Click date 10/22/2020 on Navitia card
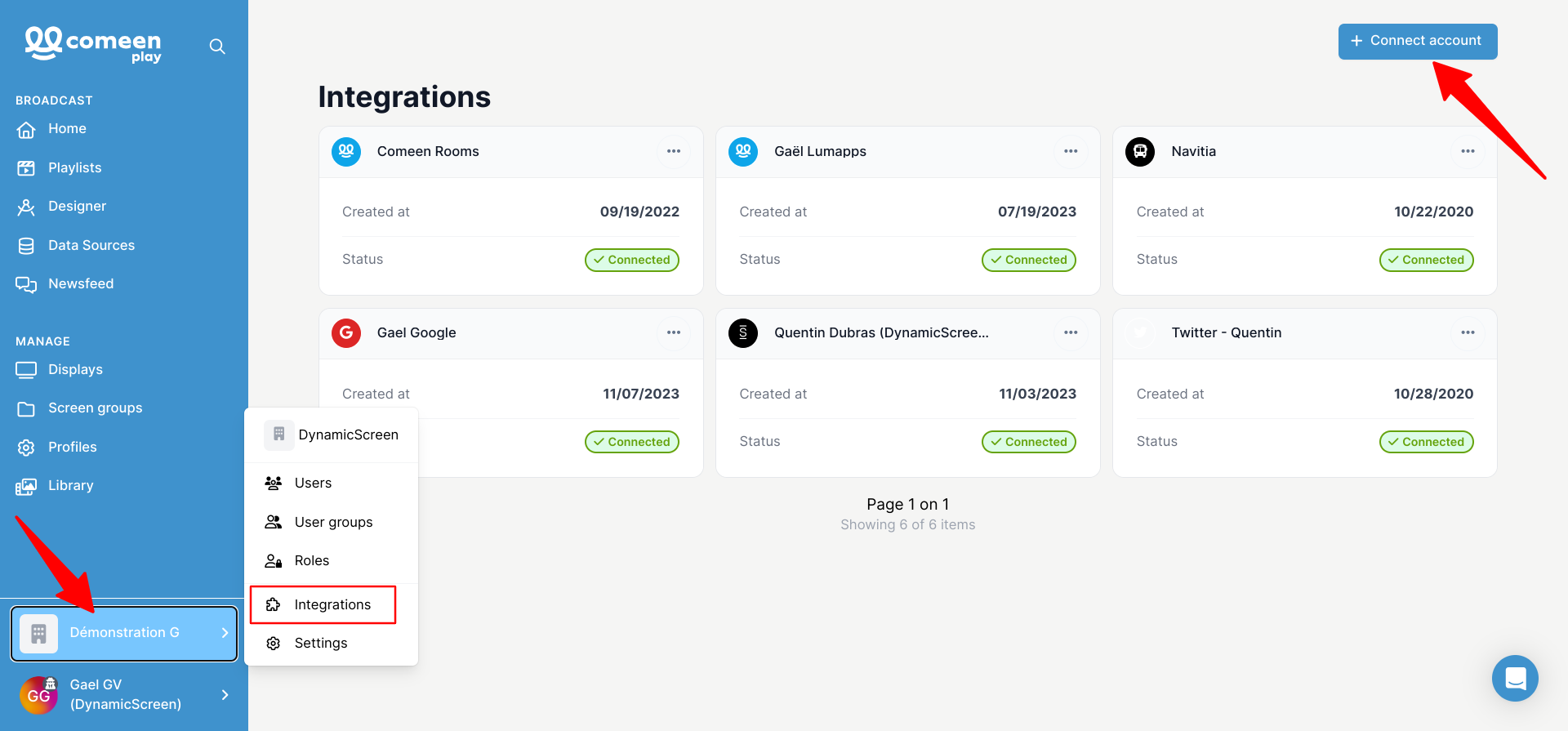Screen dimensions: 1568x731 coord(1434,212)
